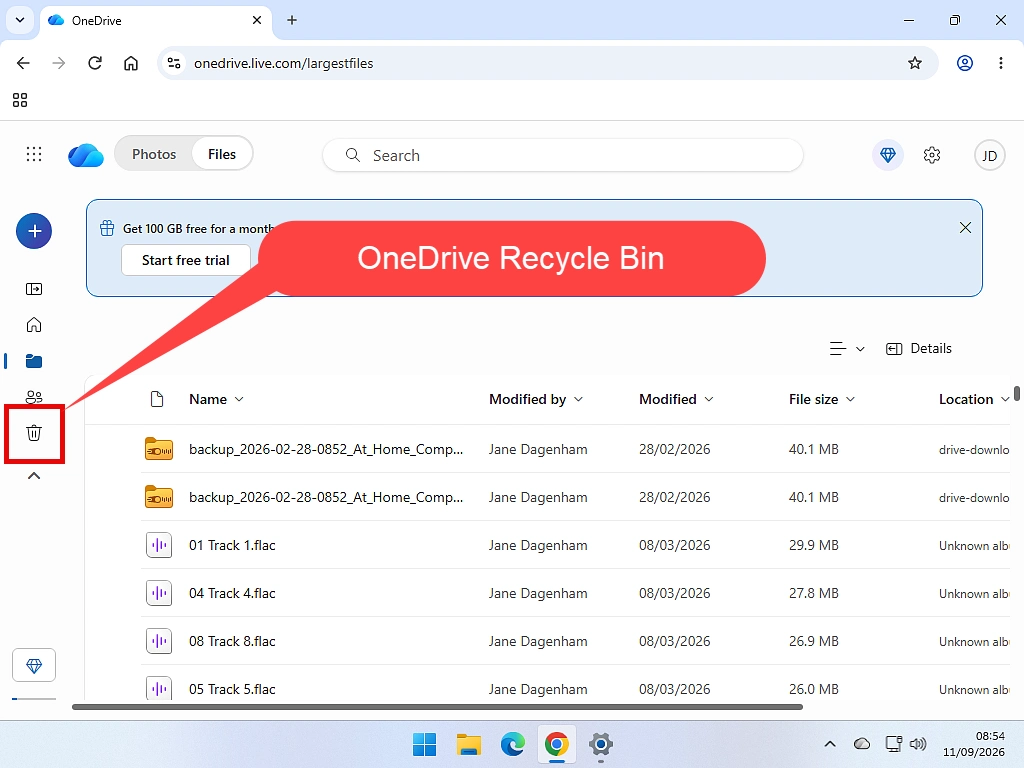Screen dimensions: 1024x768
Task: Open 01 Track 1.flac file name
Action: click(232, 545)
